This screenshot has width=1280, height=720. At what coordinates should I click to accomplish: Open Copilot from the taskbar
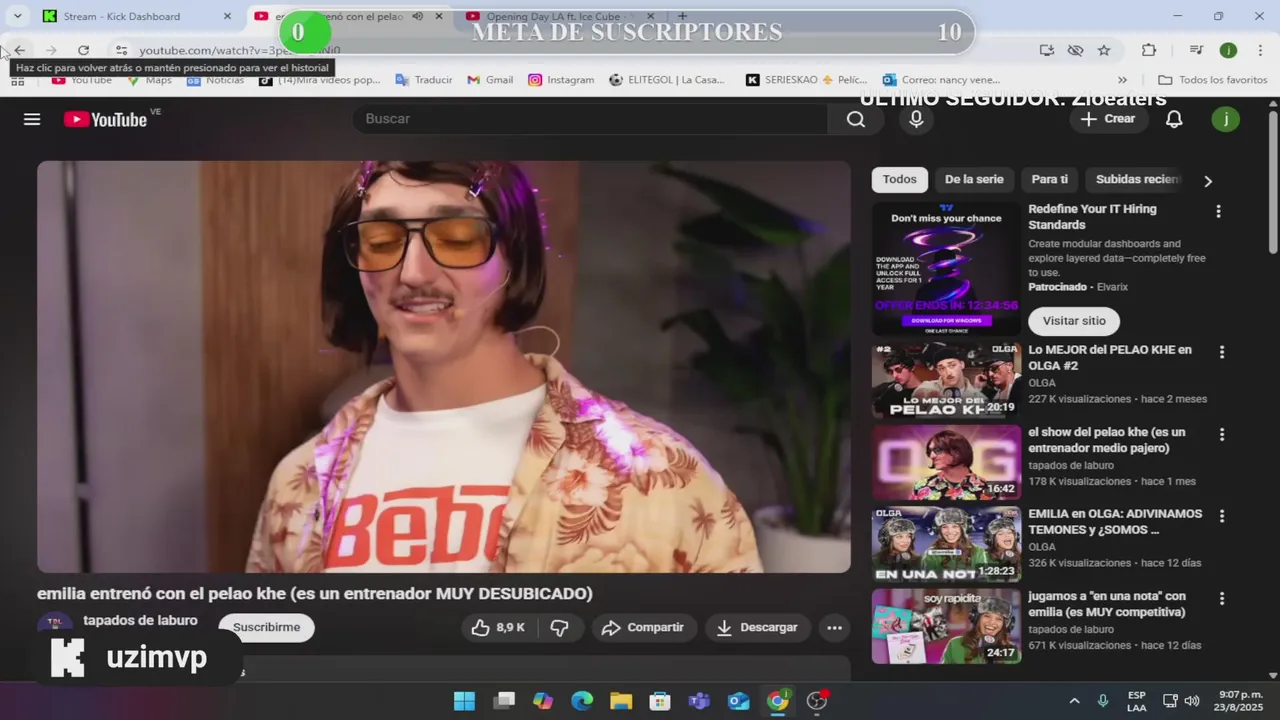[543, 700]
